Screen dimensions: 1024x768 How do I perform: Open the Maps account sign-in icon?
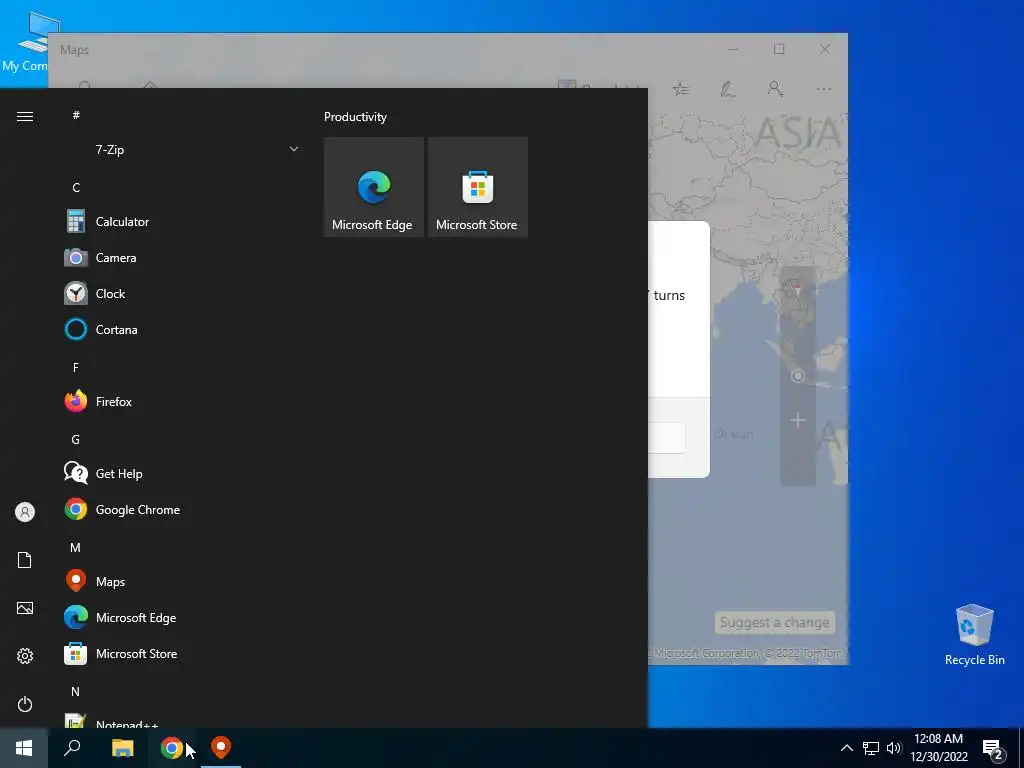pos(776,89)
